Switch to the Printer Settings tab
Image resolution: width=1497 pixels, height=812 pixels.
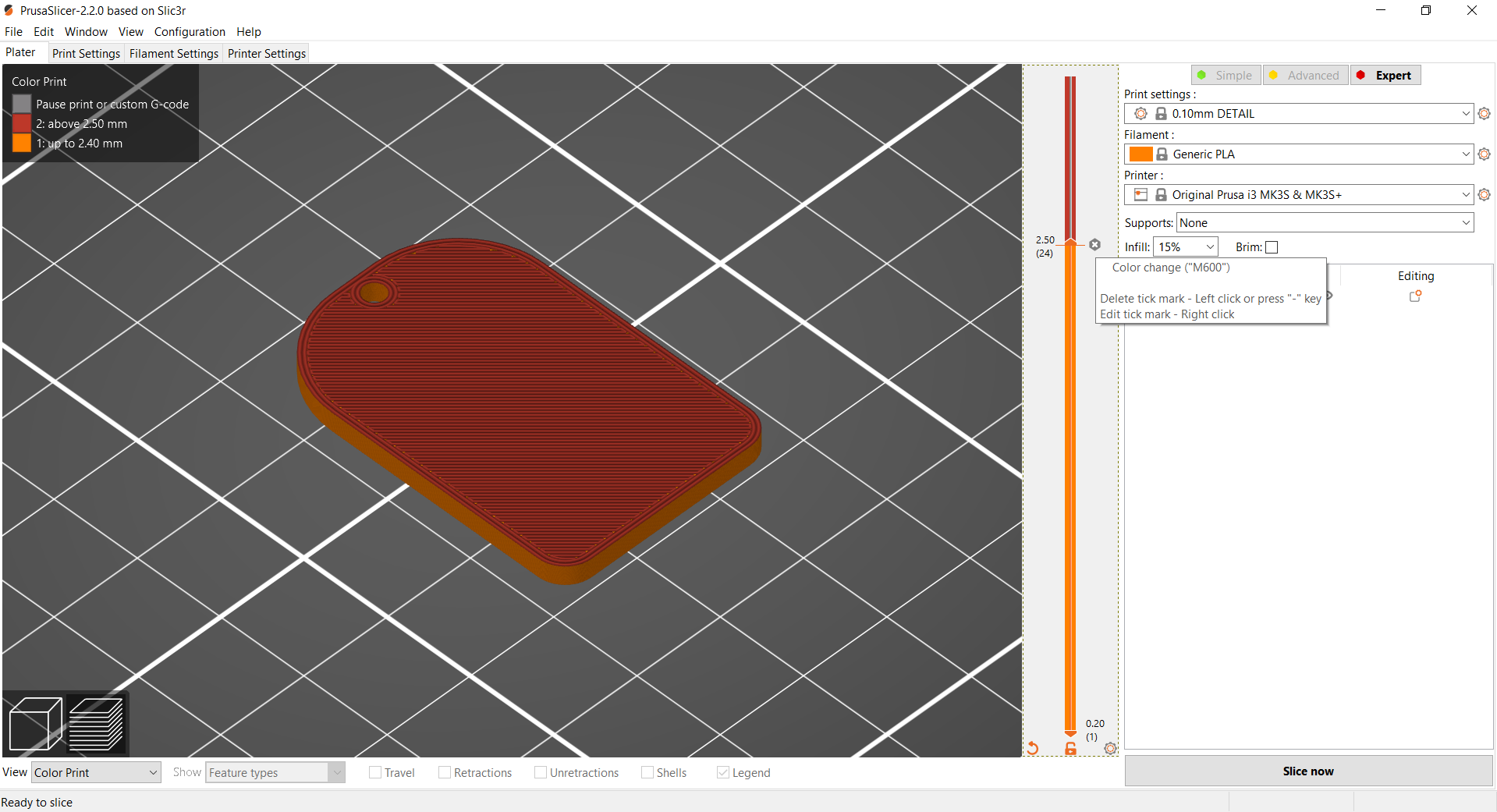(x=267, y=53)
